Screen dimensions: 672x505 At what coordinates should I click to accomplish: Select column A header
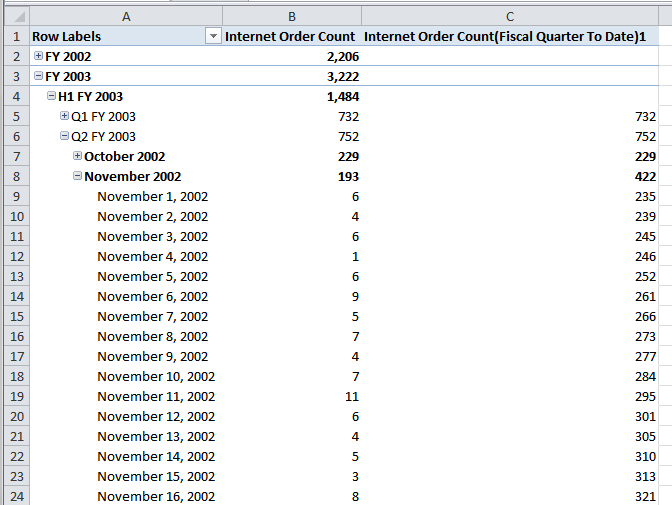[125, 16]
